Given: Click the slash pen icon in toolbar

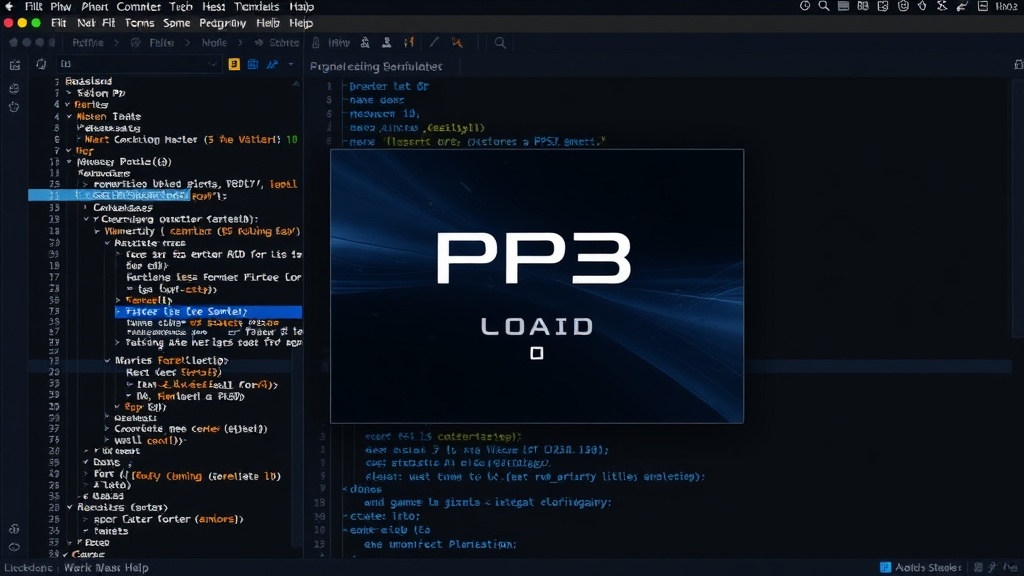Looking at the screenshot, I should [434, 42].
